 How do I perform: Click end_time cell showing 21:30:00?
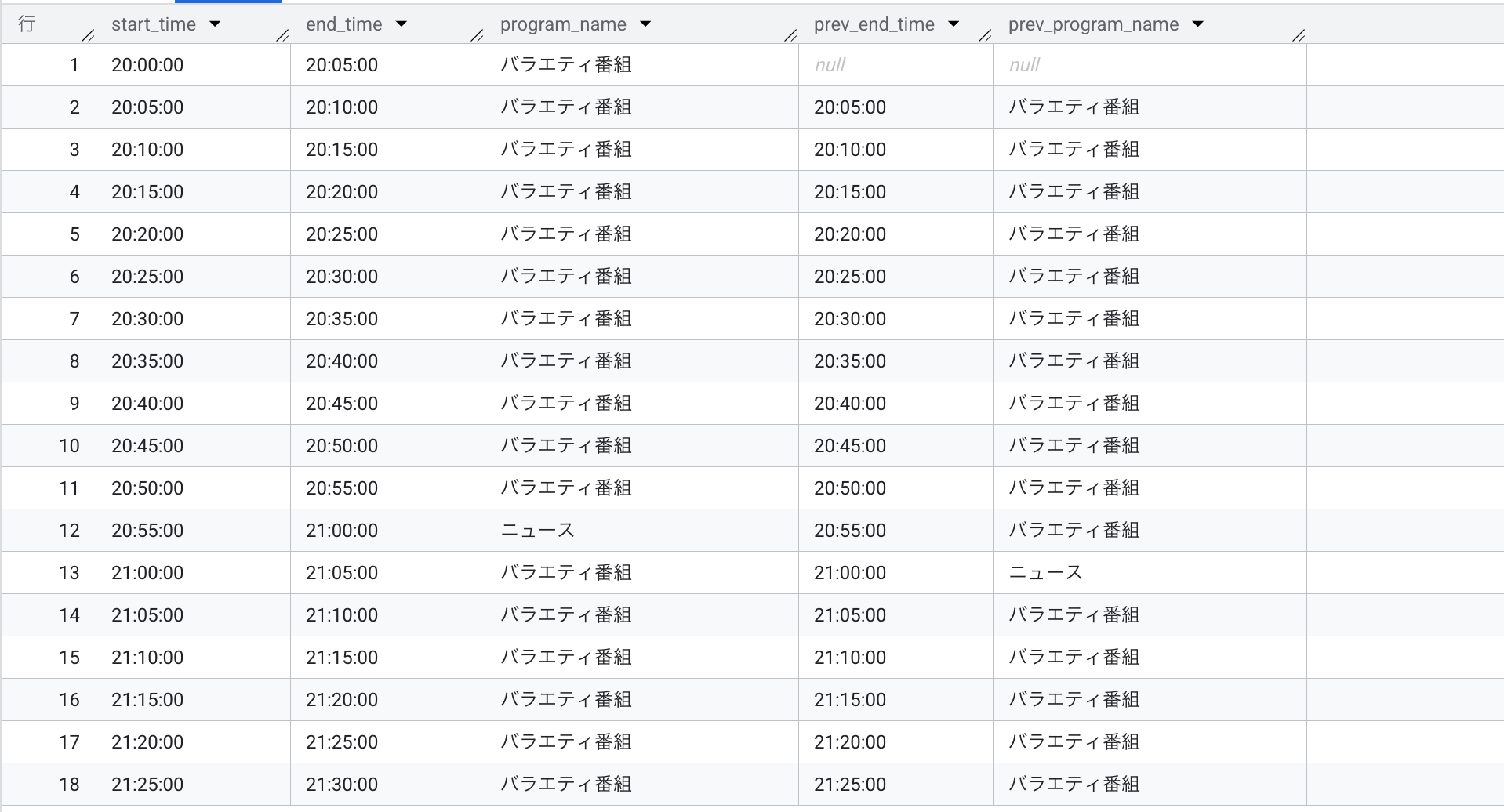342,785
